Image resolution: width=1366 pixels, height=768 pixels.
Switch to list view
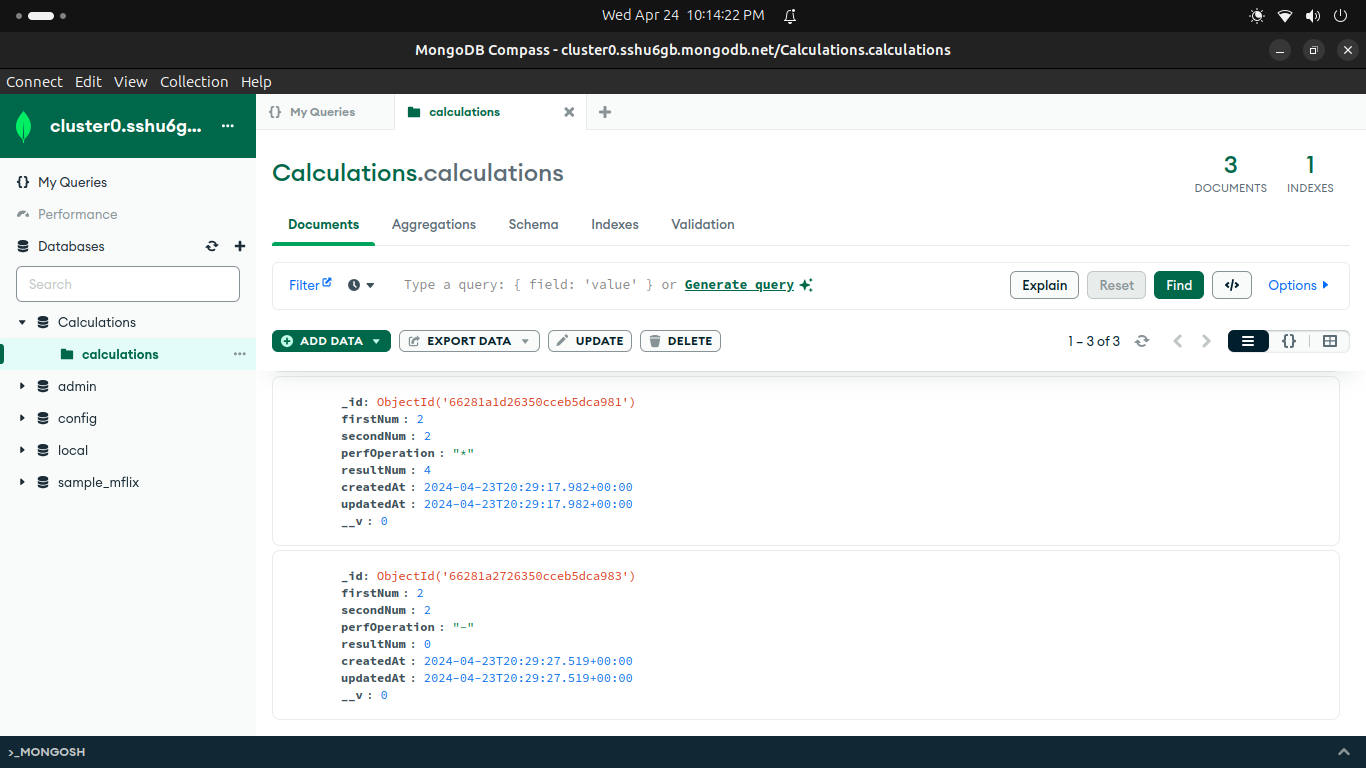click(x=1248, y=341)
